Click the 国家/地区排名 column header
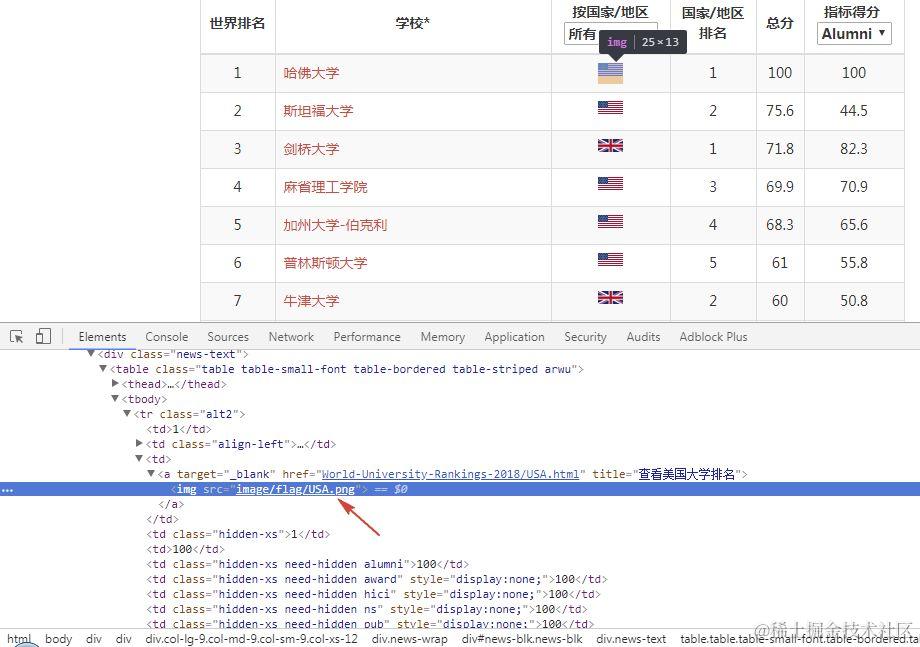920x647 pixels. pos(713,23)
